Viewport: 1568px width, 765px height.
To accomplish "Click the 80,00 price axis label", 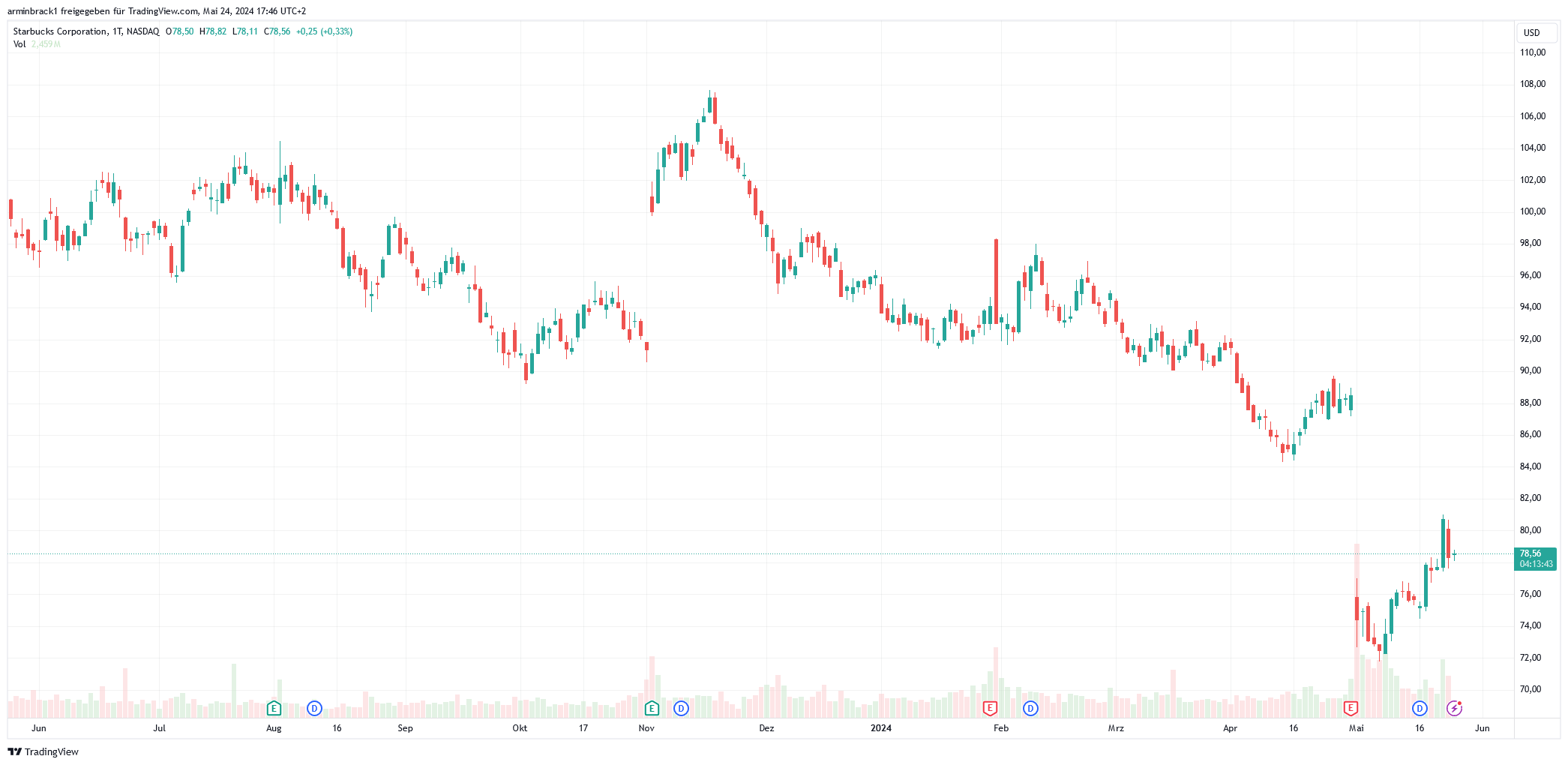I will click(1531, 530).
